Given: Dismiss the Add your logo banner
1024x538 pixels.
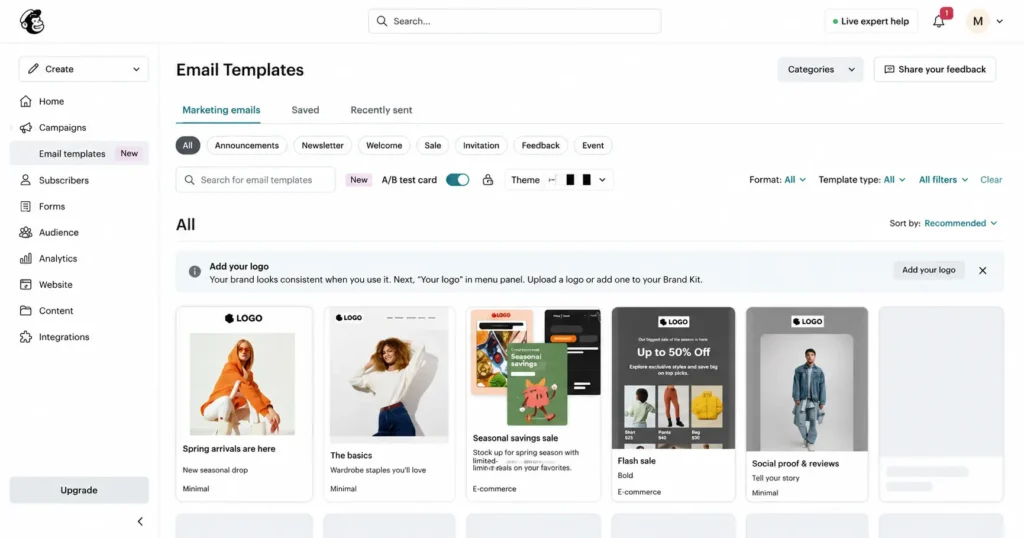Looking at the screenshot, I should (982, 270).
